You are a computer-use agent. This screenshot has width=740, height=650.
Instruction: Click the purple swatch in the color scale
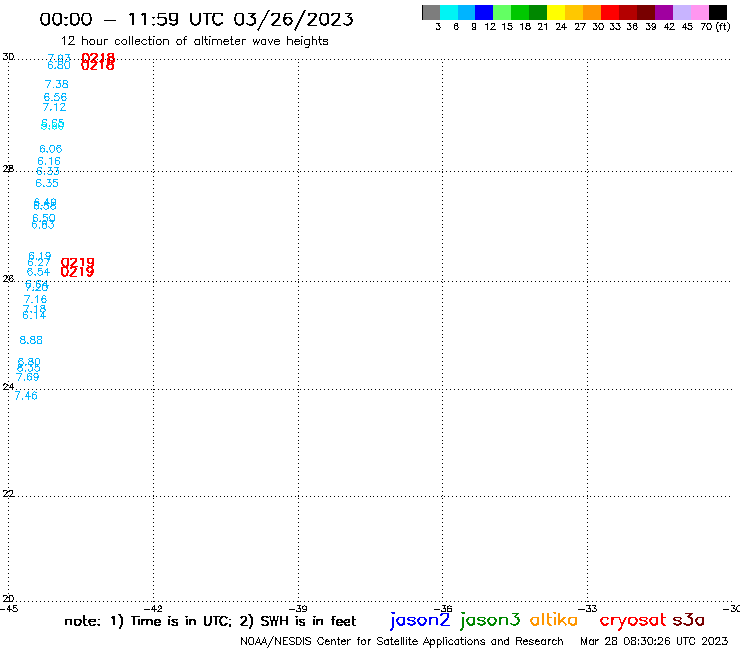[664, 12]
